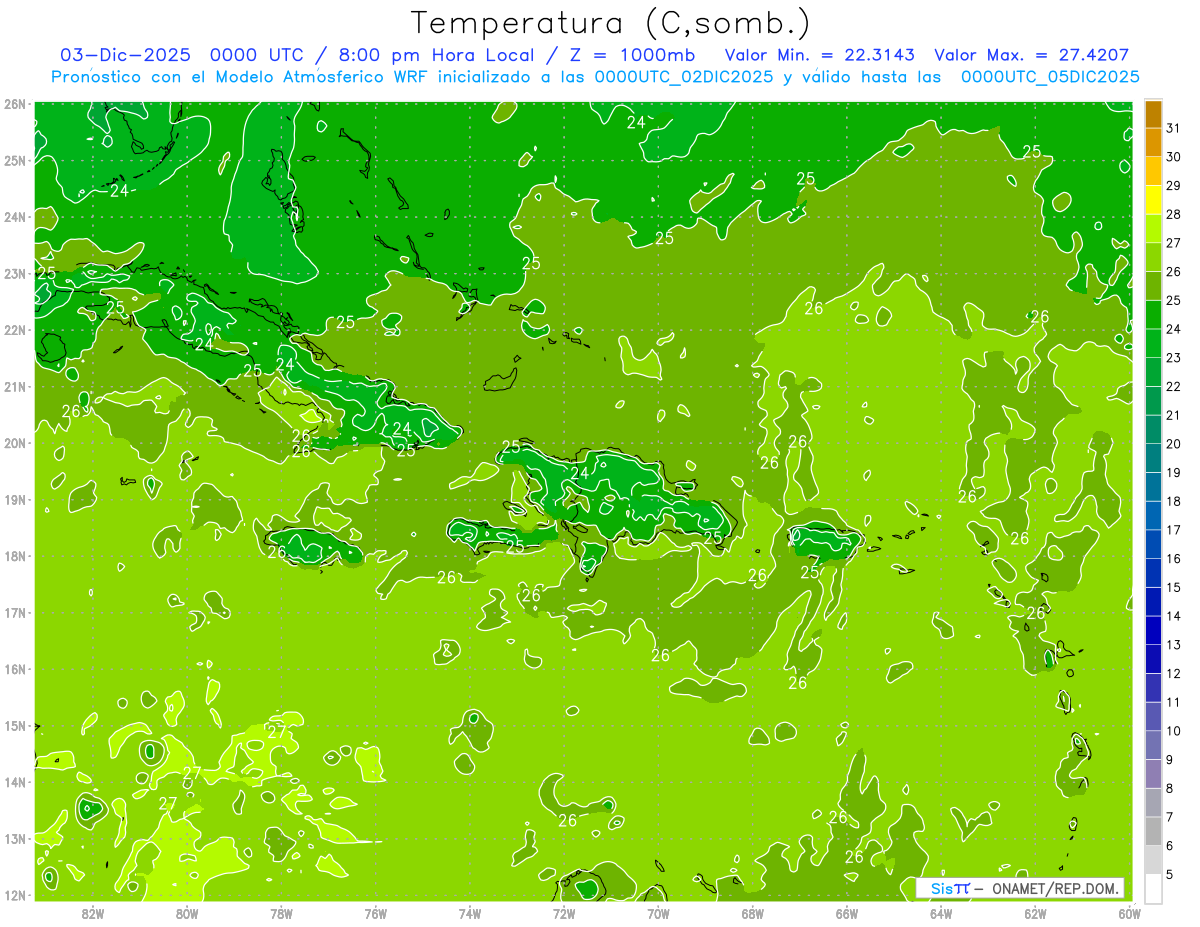1200x927 pixels.
Task: Pick the purple color bar segment between 8 and 9
Action: 1153,773
